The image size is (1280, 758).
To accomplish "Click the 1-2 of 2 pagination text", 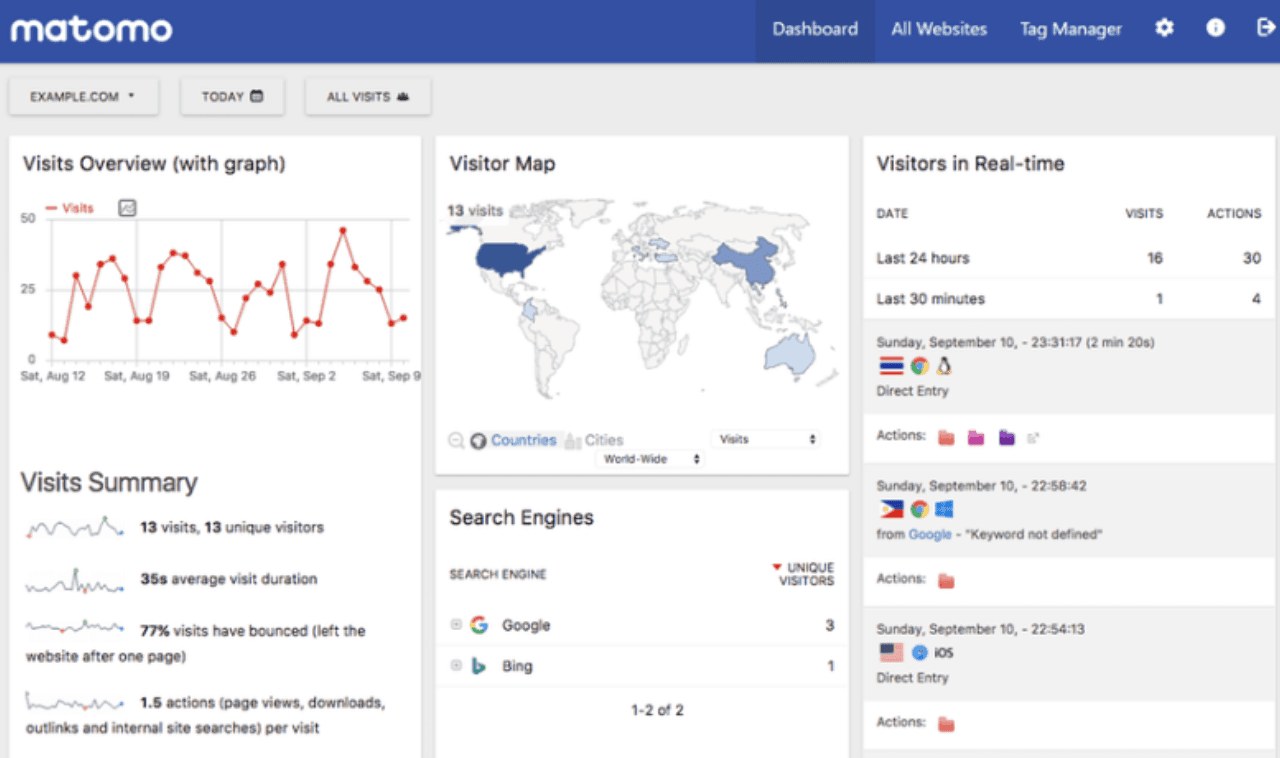I will pos(657,711).
